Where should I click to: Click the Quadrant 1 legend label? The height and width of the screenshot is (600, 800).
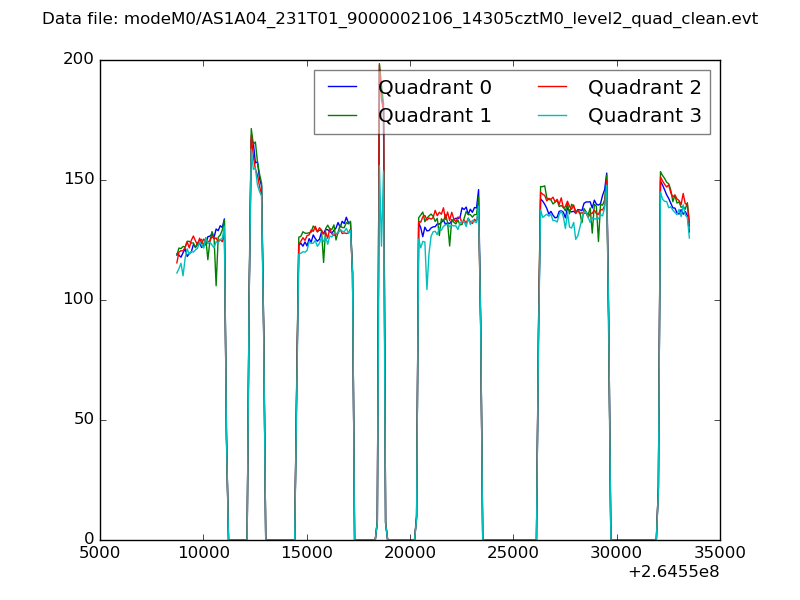[434, 115]
